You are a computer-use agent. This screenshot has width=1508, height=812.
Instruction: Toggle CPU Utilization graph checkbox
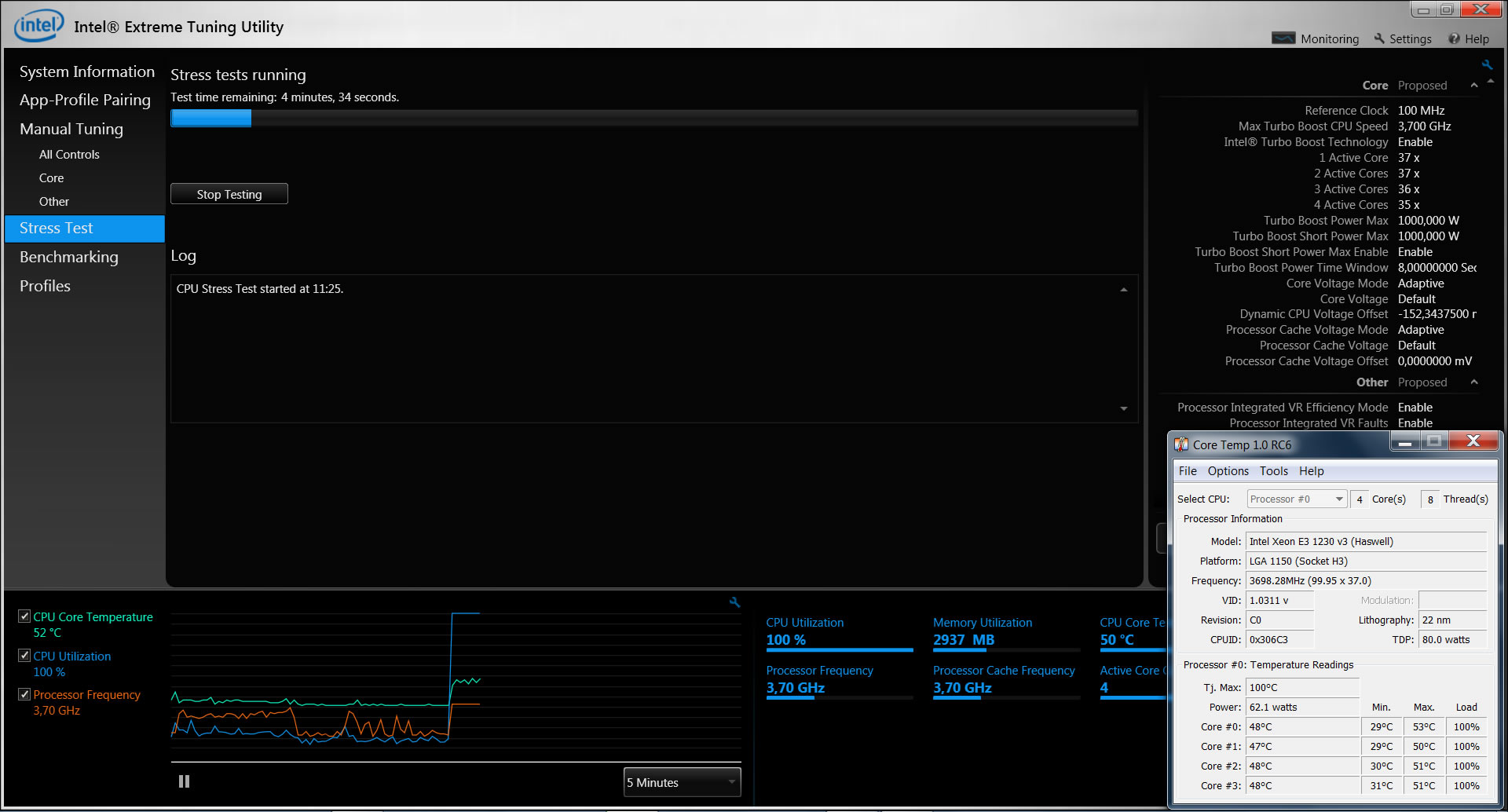point(24,655)
